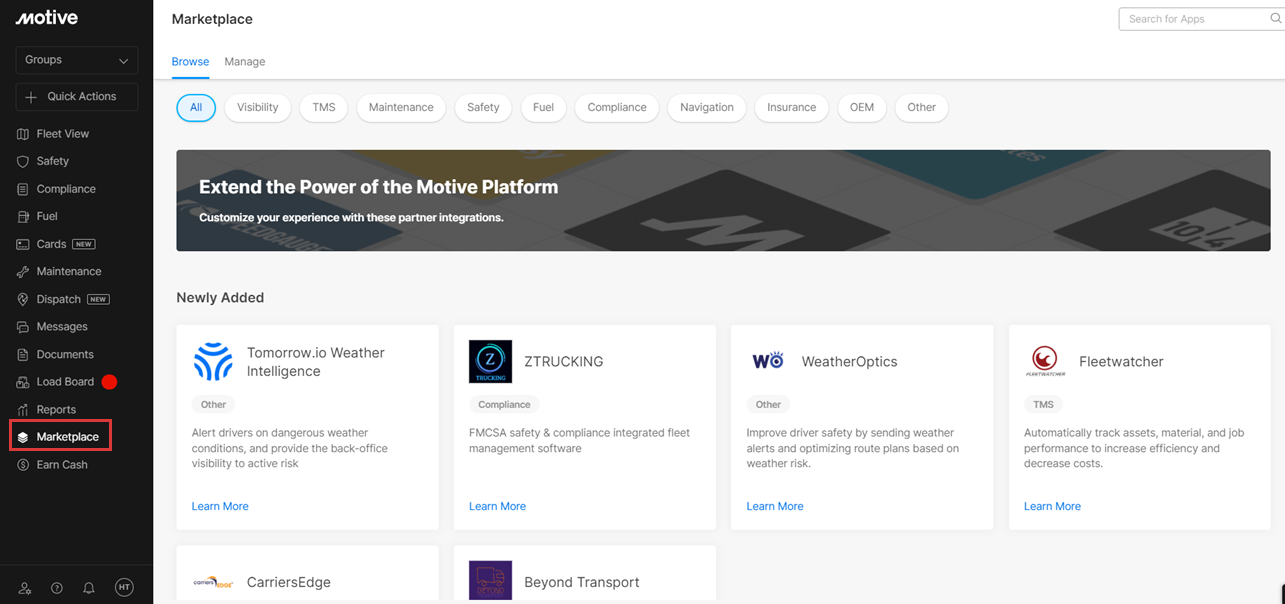Image resolution: width=1285 pixels, height=604 pixels.
Task: Filter apps by Fuel category
Action: [x=544, y=108]
